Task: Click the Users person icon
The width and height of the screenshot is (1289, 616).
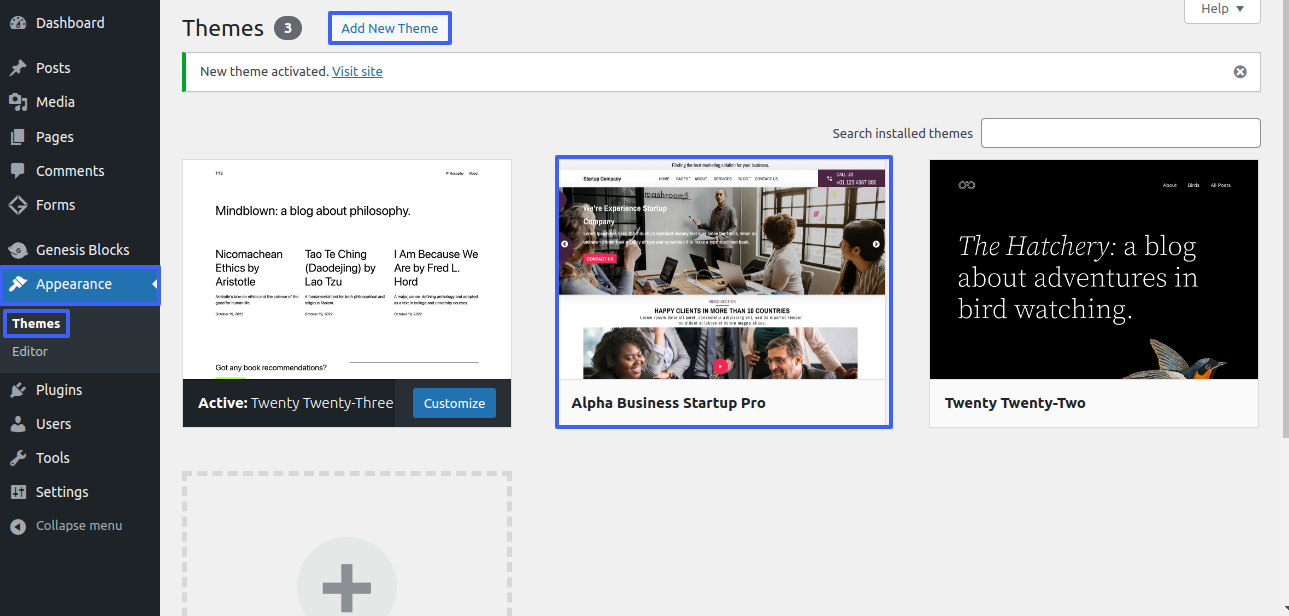Action: (18, 424)
